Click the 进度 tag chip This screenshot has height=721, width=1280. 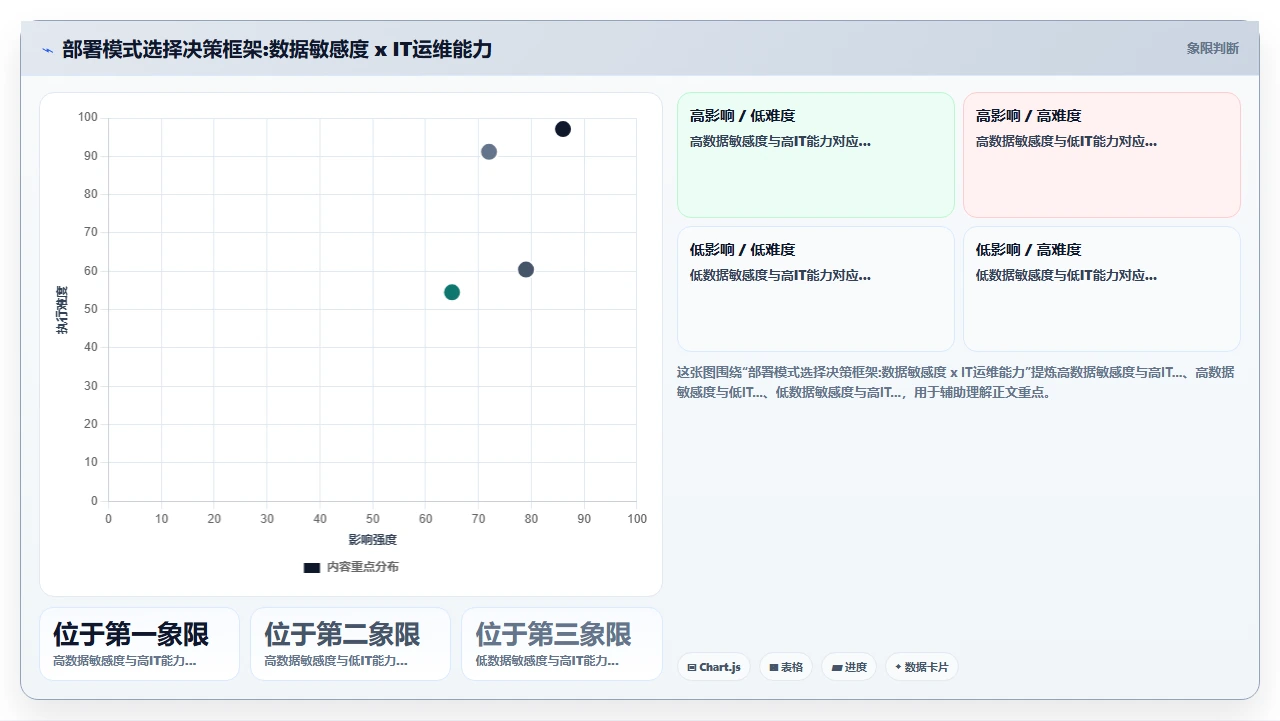pyautogui.click(x=849, y=667)
